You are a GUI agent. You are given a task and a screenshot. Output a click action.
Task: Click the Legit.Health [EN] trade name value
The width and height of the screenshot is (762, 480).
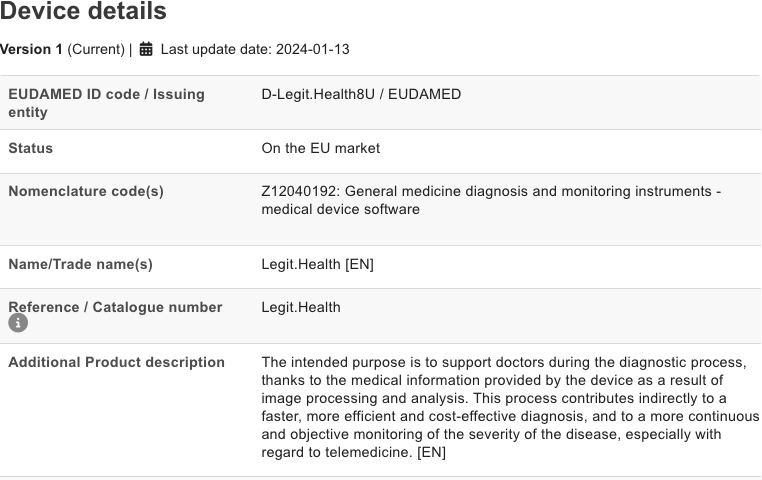(x=317, y=264)
